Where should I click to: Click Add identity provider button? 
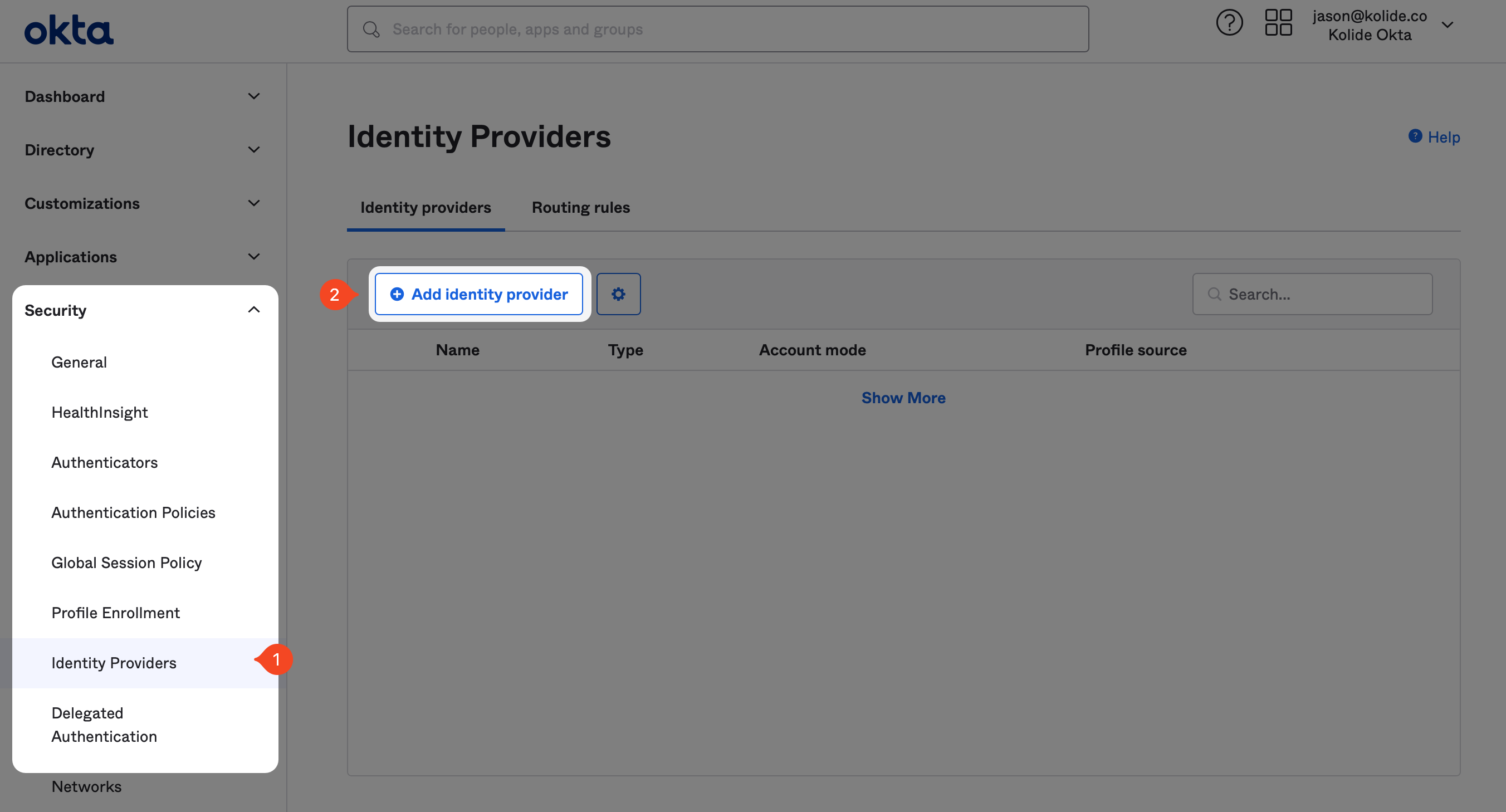coord(479,294)
